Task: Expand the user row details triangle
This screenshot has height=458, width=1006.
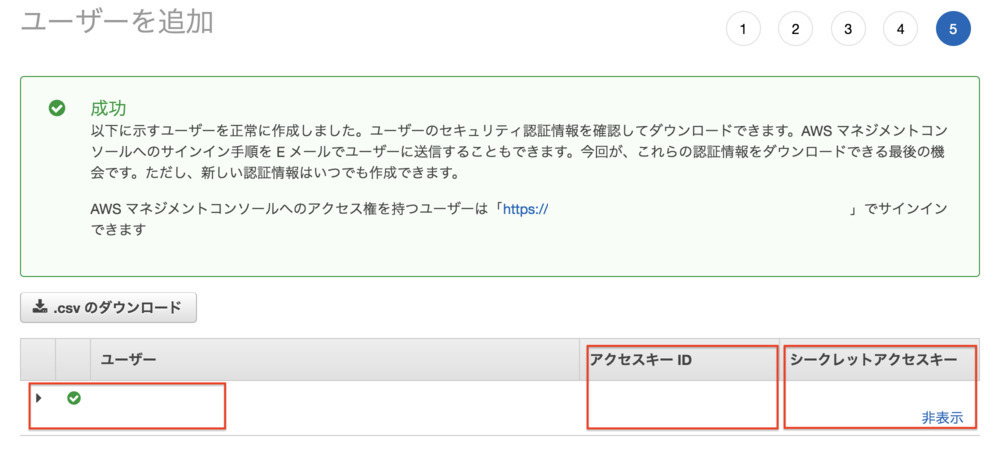Action: 39,398
